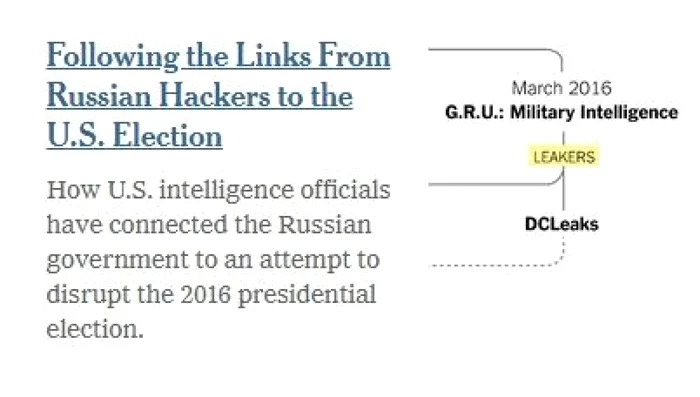Screen dimensions: 700x397
Task: Open the 'Following the Links From' headline link
Action: (x=218, y=56)
